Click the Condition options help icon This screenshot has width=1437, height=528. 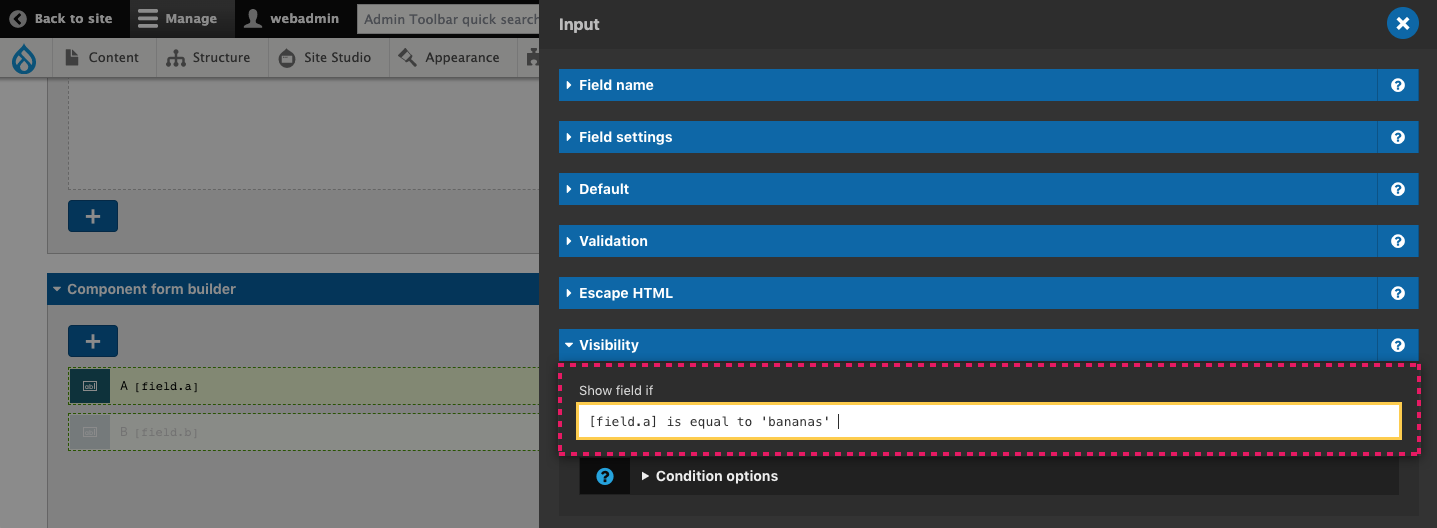coord(605,476)
